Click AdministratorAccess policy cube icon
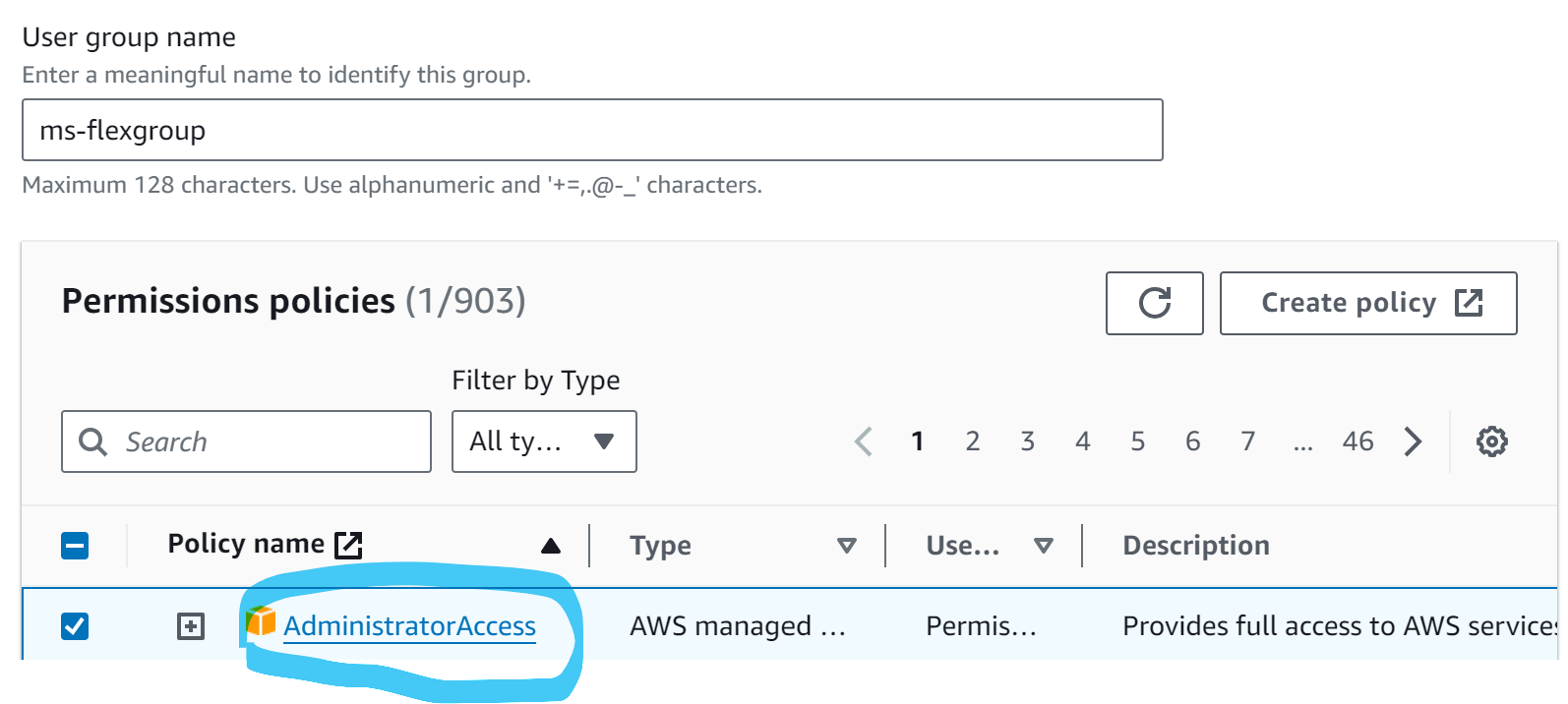 click(261, 620)
